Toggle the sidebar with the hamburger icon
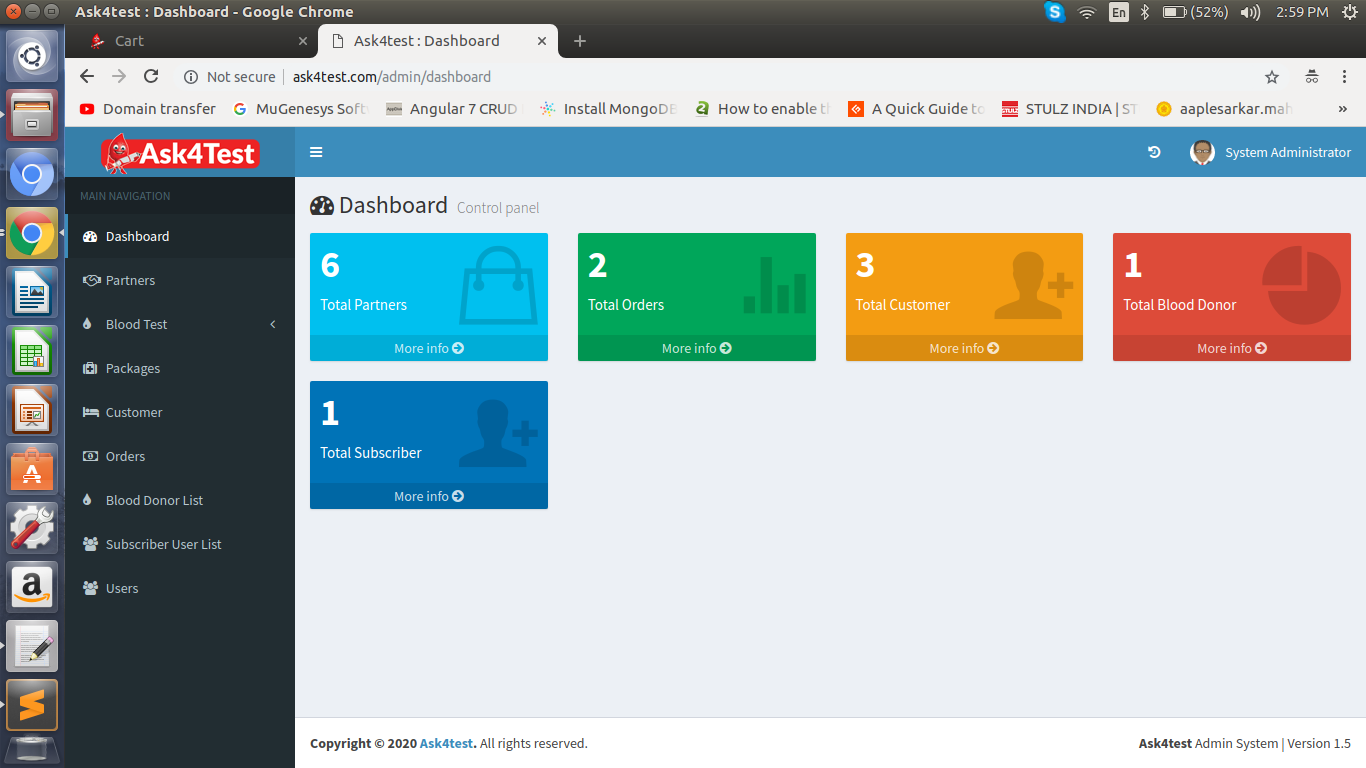1366x768 pixels. pos(316,152)
